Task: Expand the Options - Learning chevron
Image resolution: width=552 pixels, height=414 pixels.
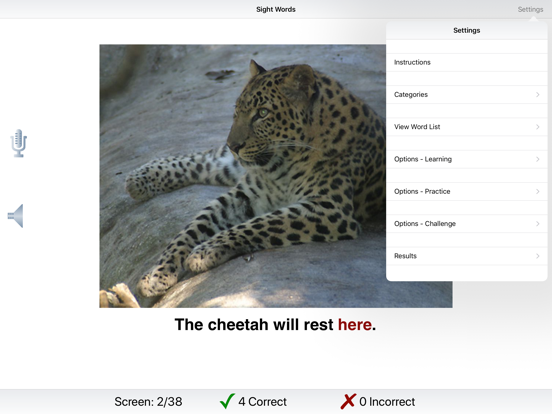Action: pyautogui.click(x=538, y=159)
